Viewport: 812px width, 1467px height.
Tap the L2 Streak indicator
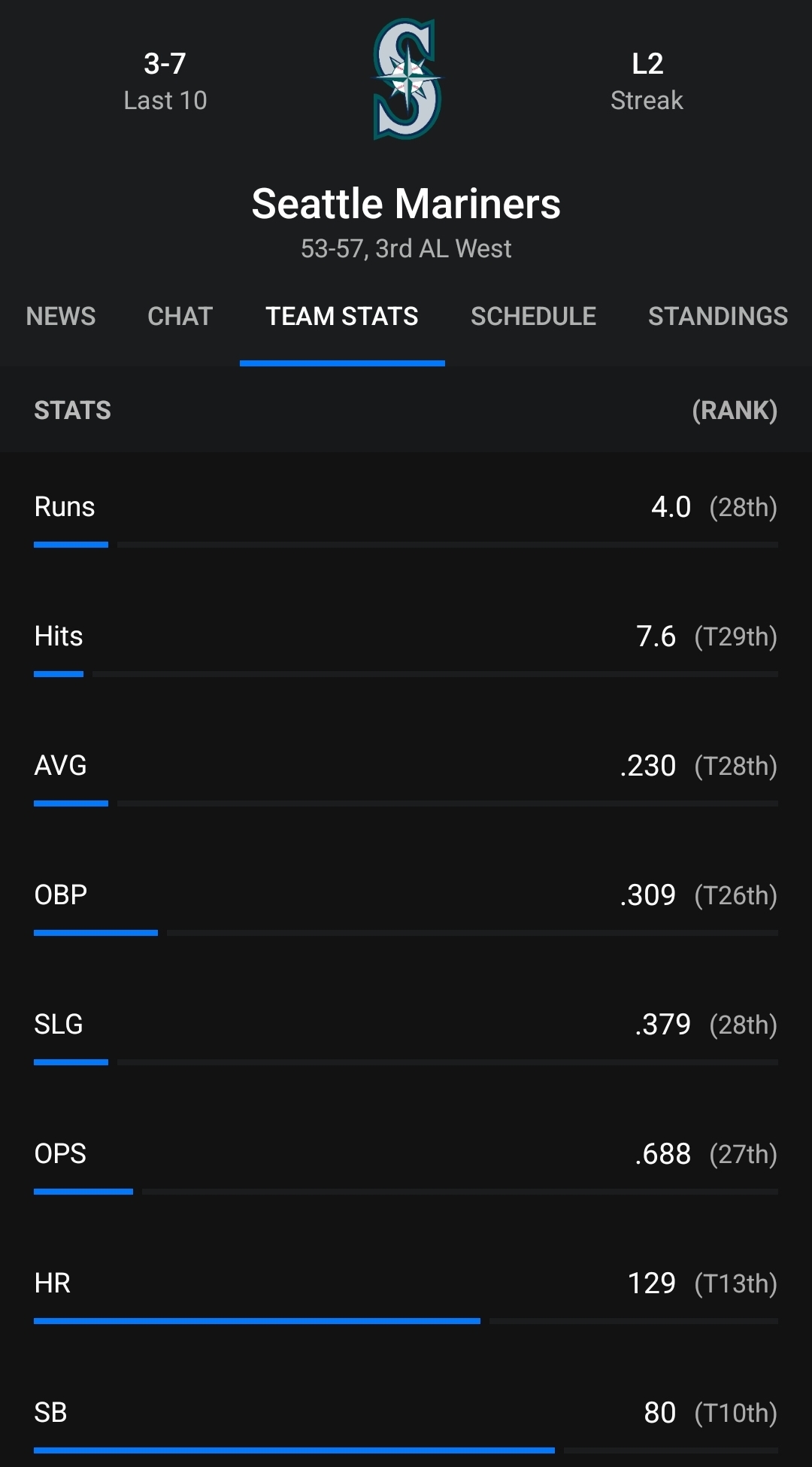pyautogui.click(x=647, y=81)
